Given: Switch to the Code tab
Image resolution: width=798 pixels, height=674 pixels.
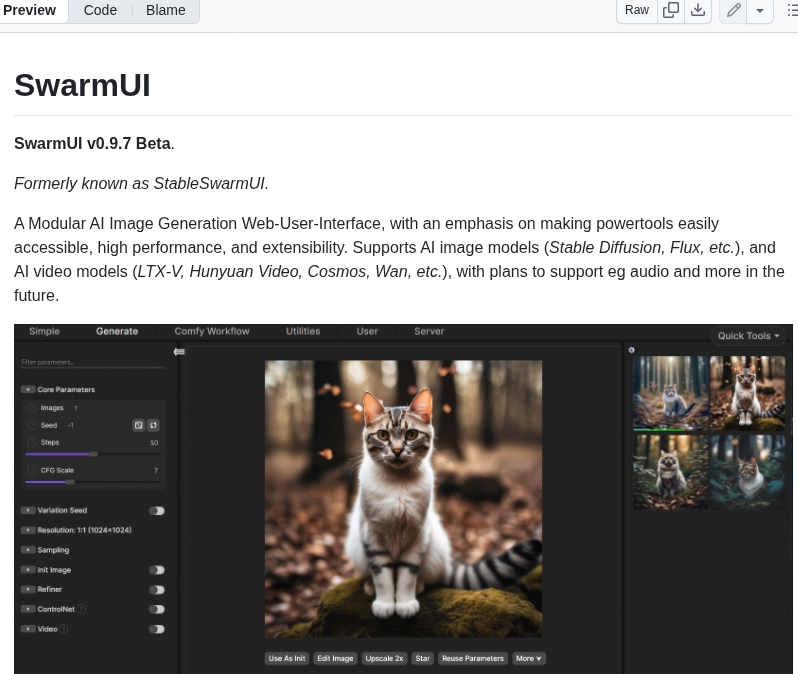Looking at the screenshot, I should point(100,10).
